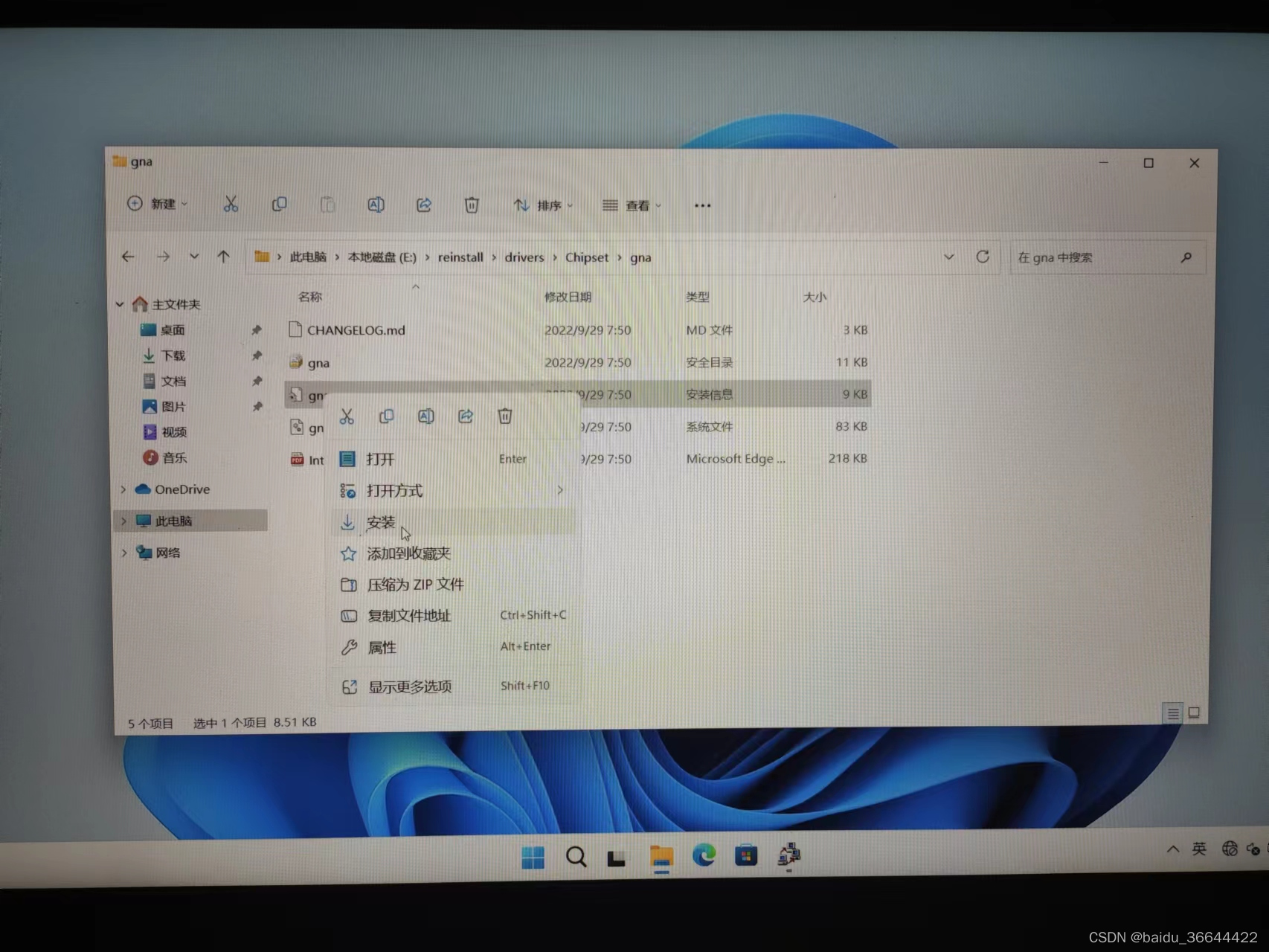Click the toolbar Paste icon
The image size is (1269, 952).
pyautogui.click(x=327, y=205)
